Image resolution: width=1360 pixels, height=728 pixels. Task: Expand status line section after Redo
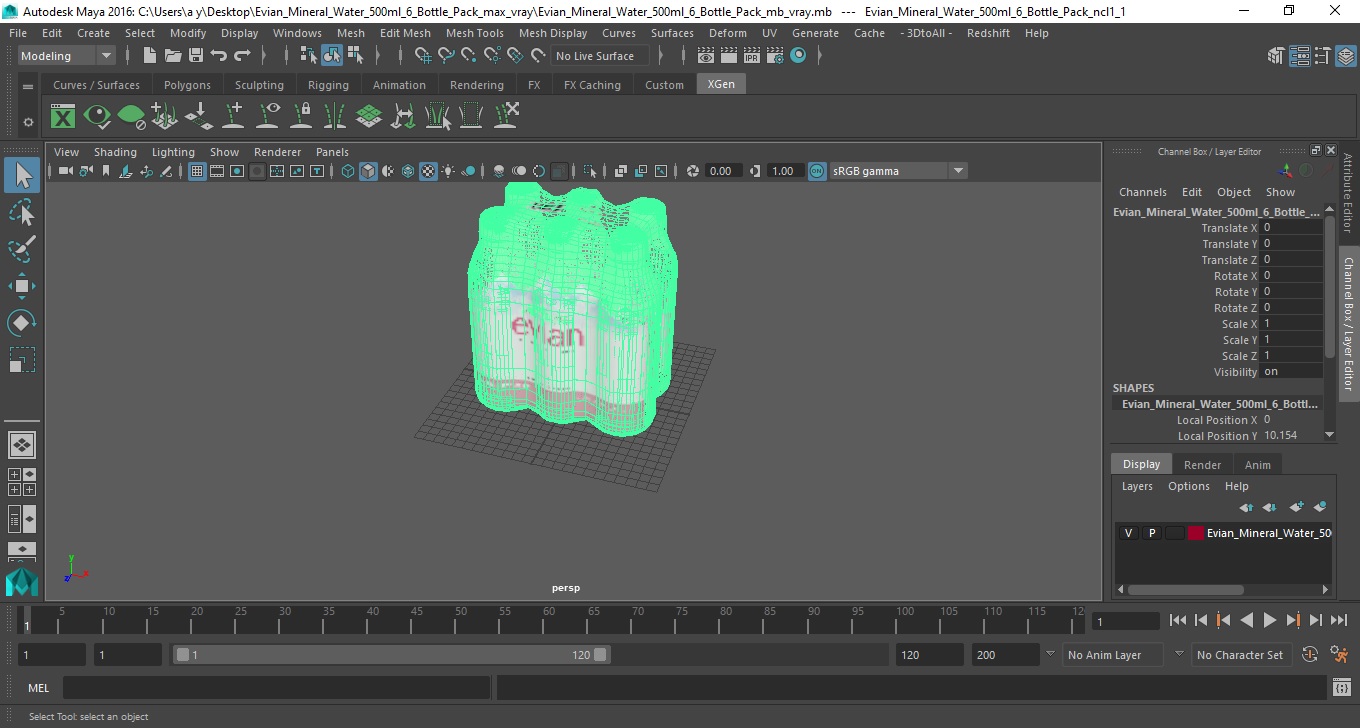click(x=263, y=56)
